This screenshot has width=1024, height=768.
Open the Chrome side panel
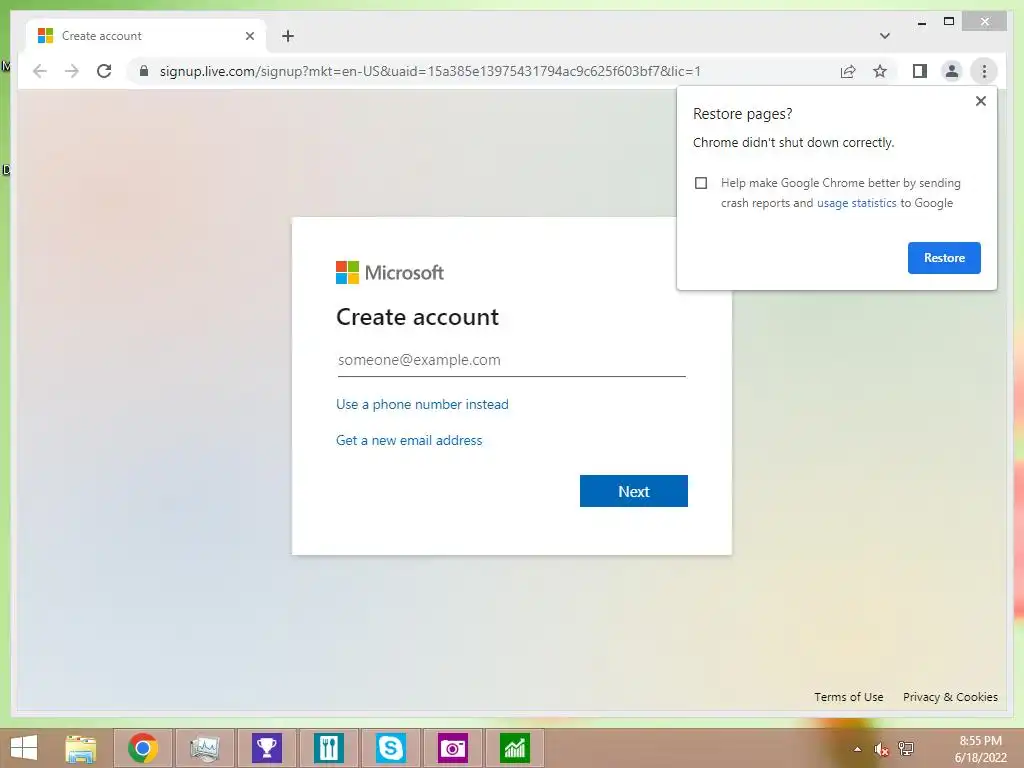pyautogui.click(x=920, y=71)
